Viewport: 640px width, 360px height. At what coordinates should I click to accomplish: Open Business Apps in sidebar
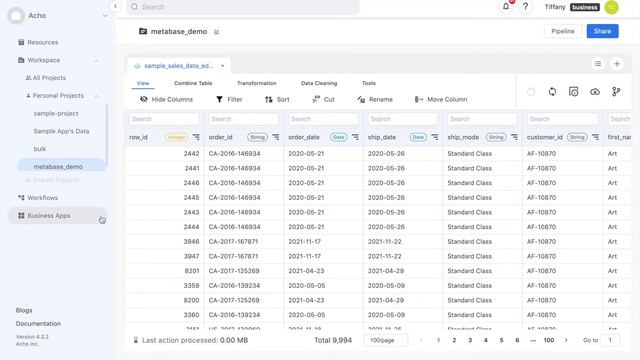pos(57,216)
